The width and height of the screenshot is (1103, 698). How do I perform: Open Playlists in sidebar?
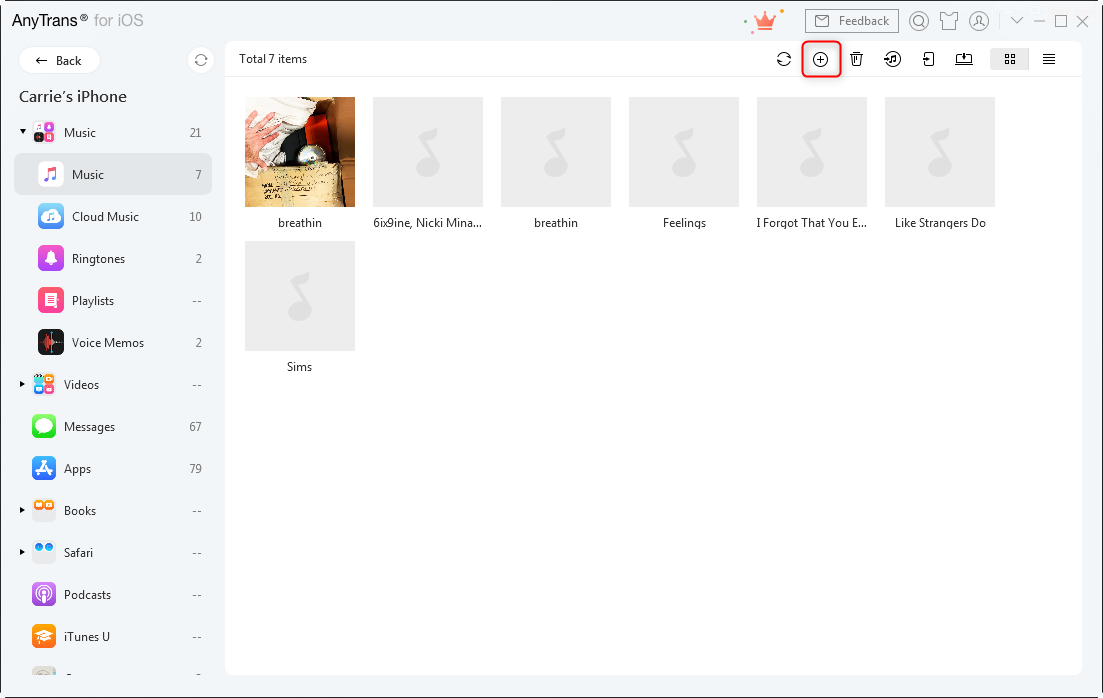pyautogui.click(x=113, y=300)
